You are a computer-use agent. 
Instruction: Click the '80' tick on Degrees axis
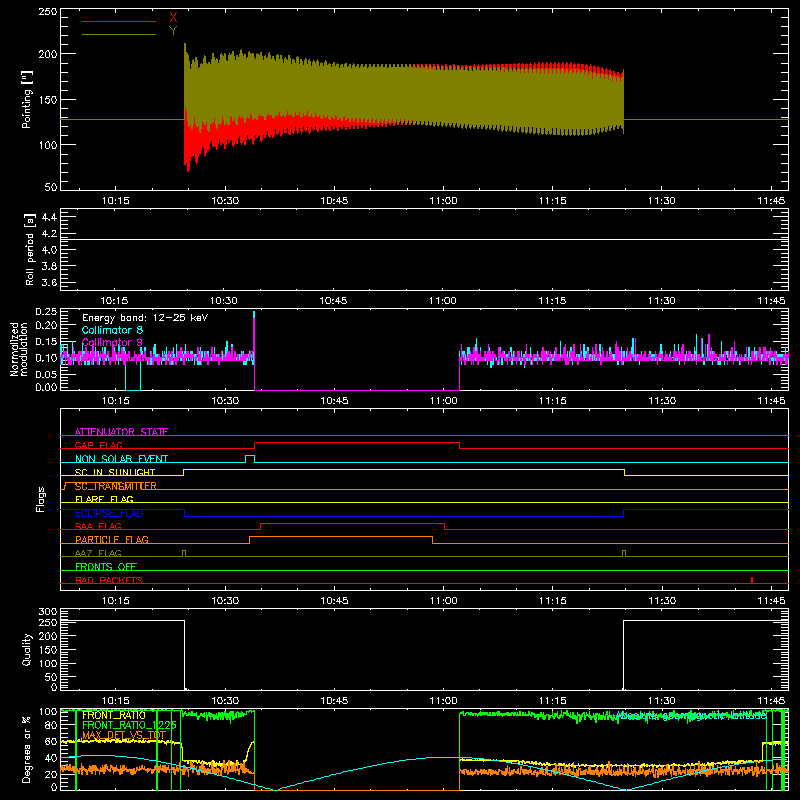[x=51, y=725]
